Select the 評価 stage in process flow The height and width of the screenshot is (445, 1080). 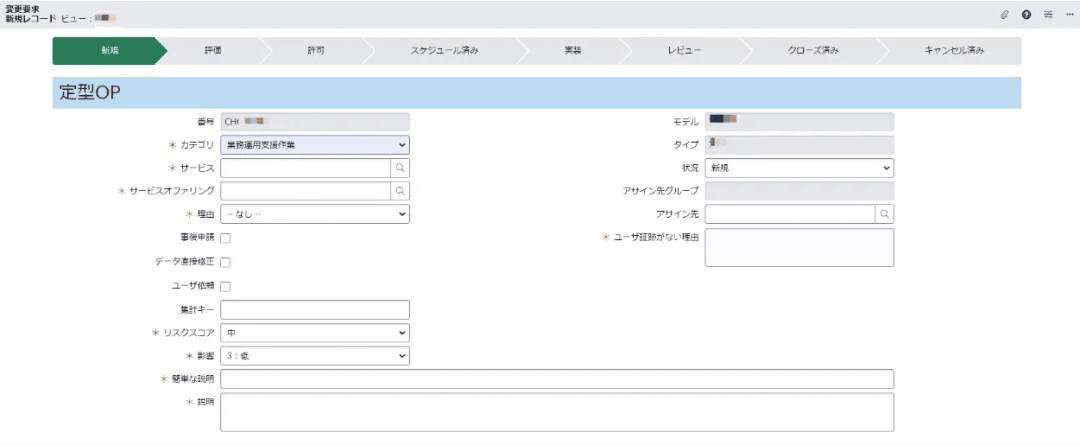(x=212, y=51)
